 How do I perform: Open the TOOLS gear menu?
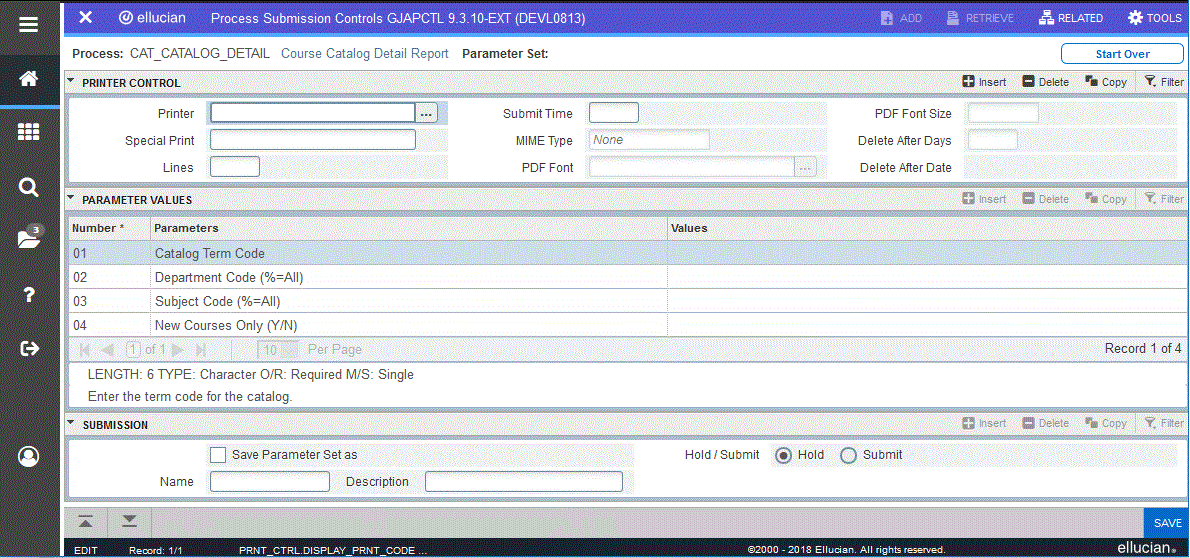(x=1154, y=18)
